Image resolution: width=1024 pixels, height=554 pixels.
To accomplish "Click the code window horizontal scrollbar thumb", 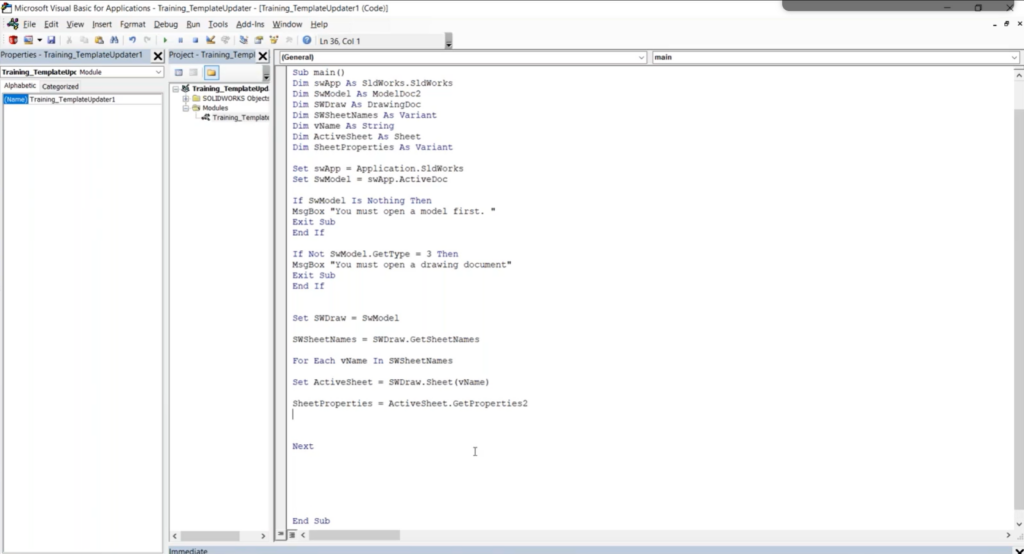I will (x=354, y=535).
